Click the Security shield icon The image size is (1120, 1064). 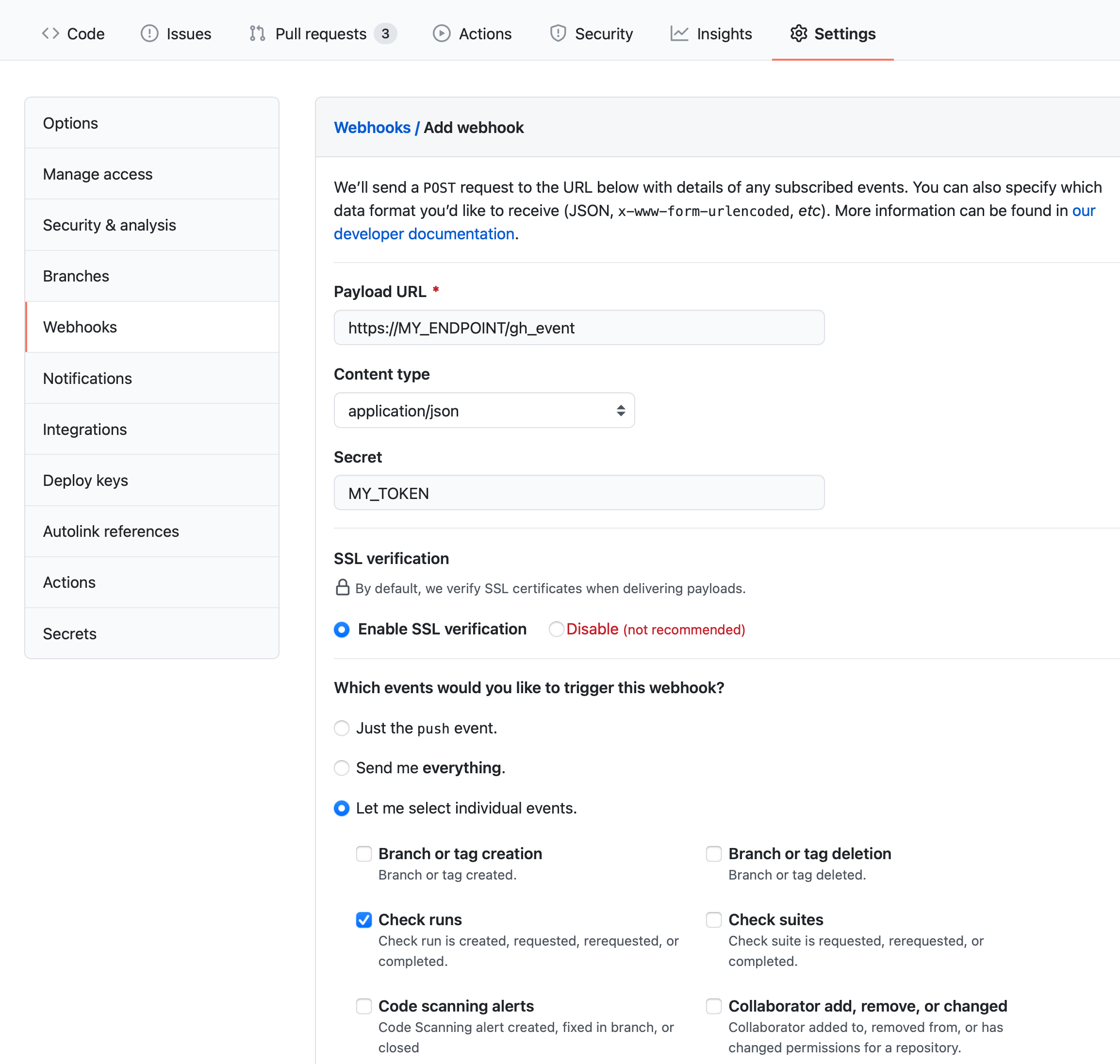point(558,33)
